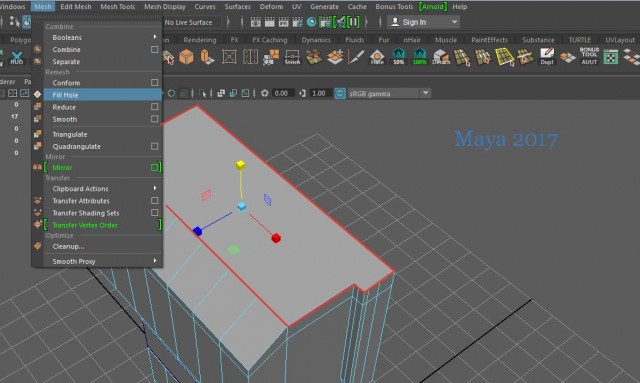Image resolution: width=640 pixels, height=383 pixels.
Task: Click the Stitch shelf icon
Action: pos(292,57)
